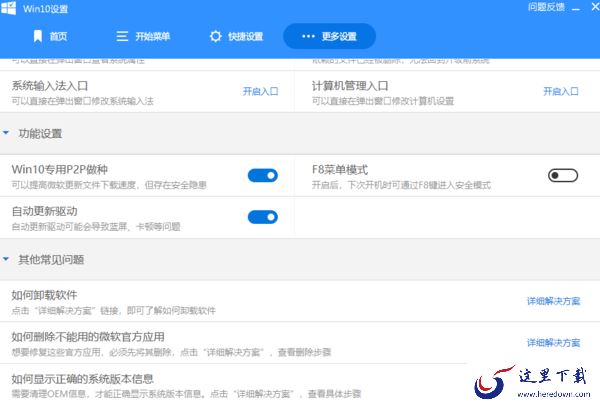Click description 开启后，下次开机时可通过F8键进入安全模式
The height and width of the screenshot is (402, 600).
click(401, 186)
